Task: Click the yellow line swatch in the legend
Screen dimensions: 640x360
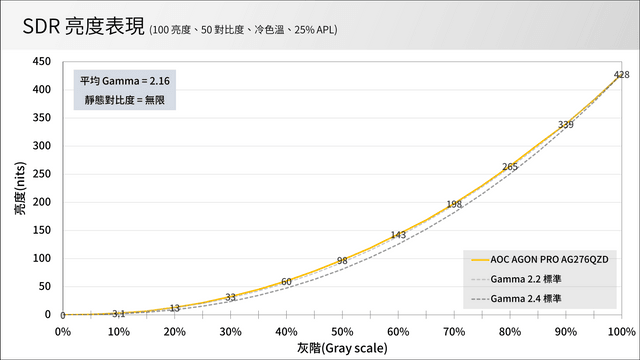Action: tap(480, 260)
